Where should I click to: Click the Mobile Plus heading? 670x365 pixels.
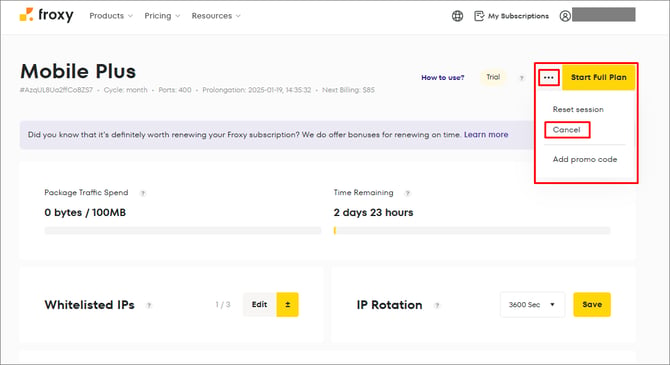[78, 71]
